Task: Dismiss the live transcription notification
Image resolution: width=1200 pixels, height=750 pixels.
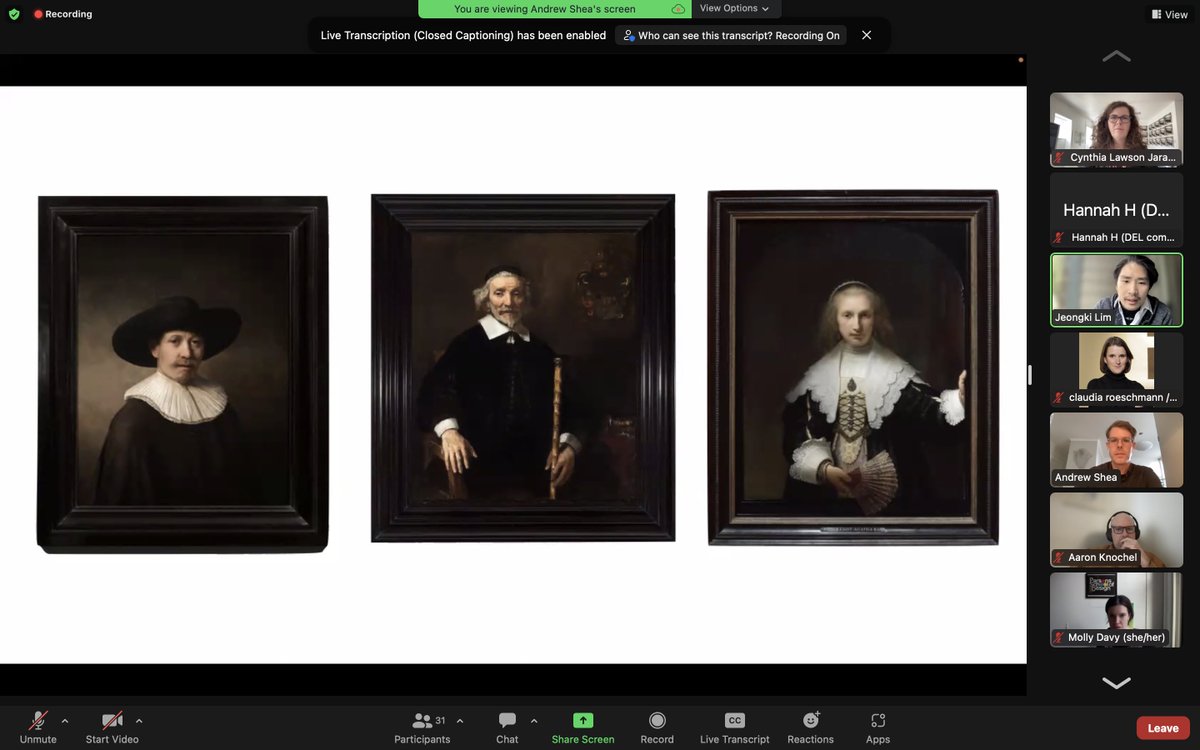Action: click(866, 35)
